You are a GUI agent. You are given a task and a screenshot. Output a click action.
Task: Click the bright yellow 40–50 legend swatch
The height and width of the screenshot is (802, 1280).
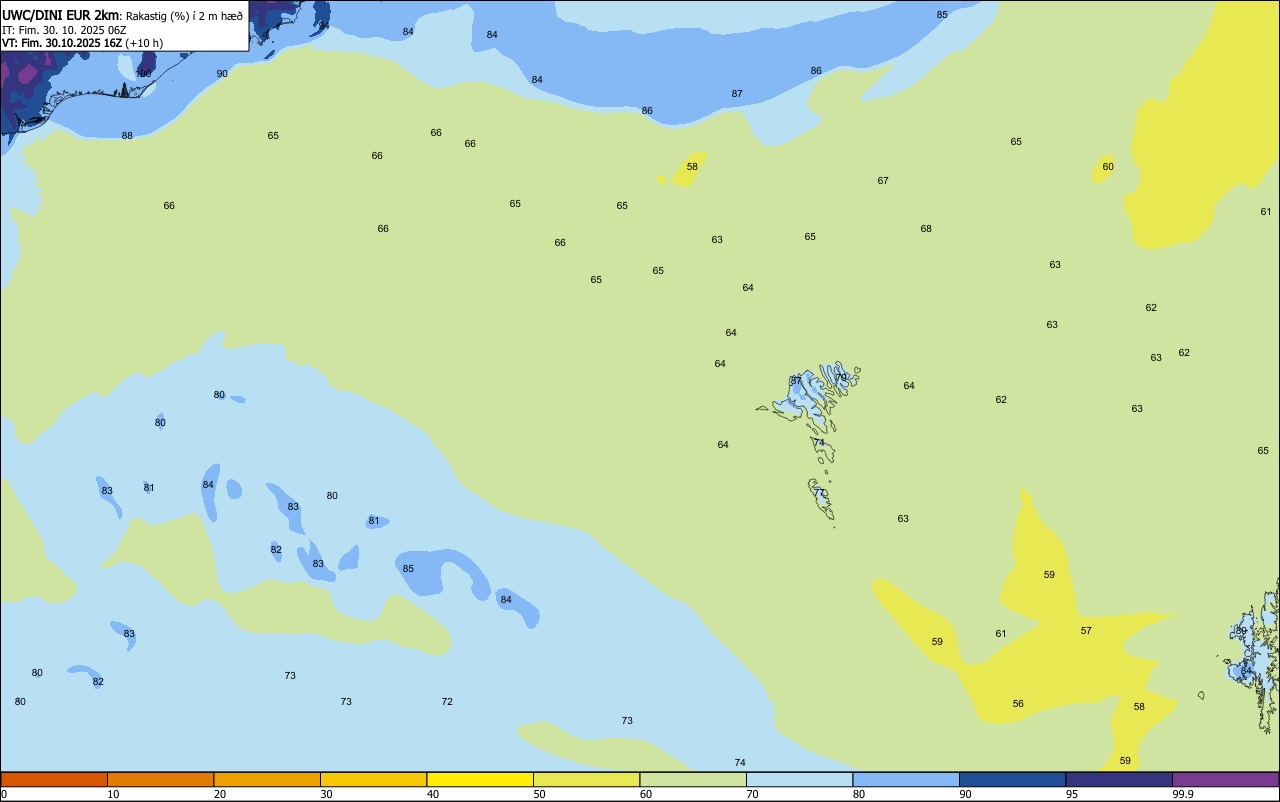pos(480,779)
